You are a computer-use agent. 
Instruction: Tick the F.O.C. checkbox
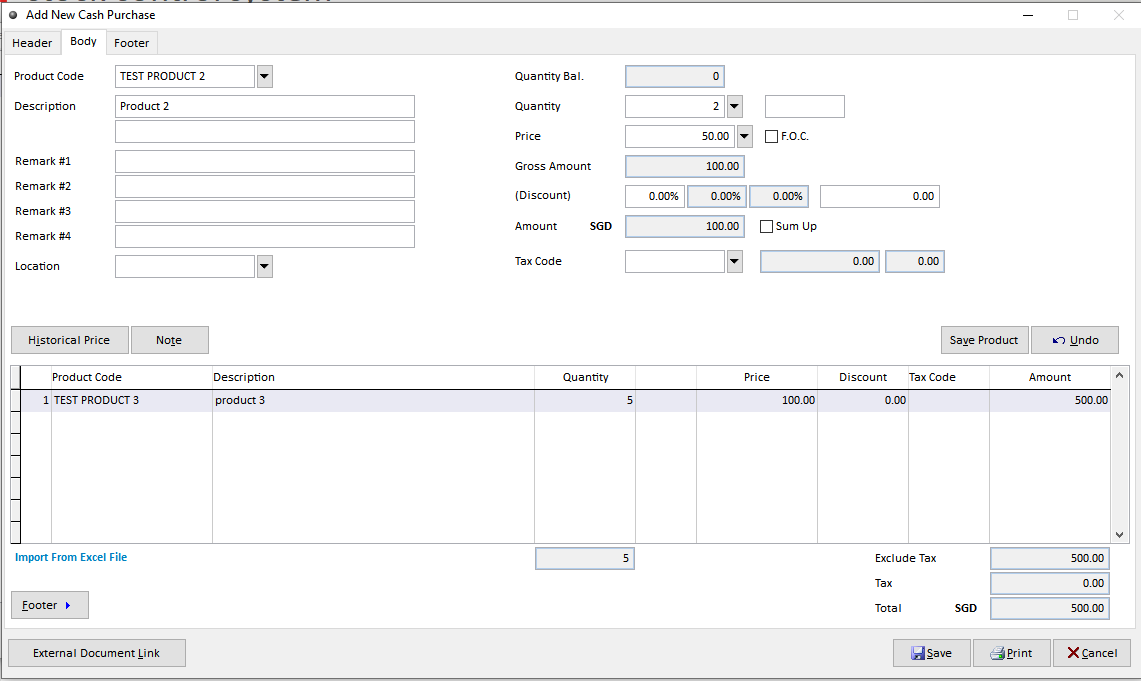pos(771,136)
